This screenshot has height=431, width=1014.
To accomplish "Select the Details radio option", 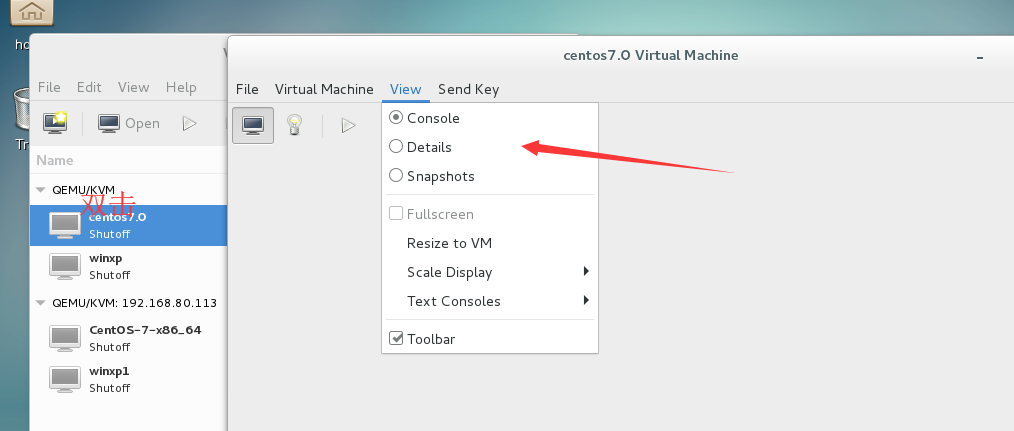I will (x=396, y=147).
